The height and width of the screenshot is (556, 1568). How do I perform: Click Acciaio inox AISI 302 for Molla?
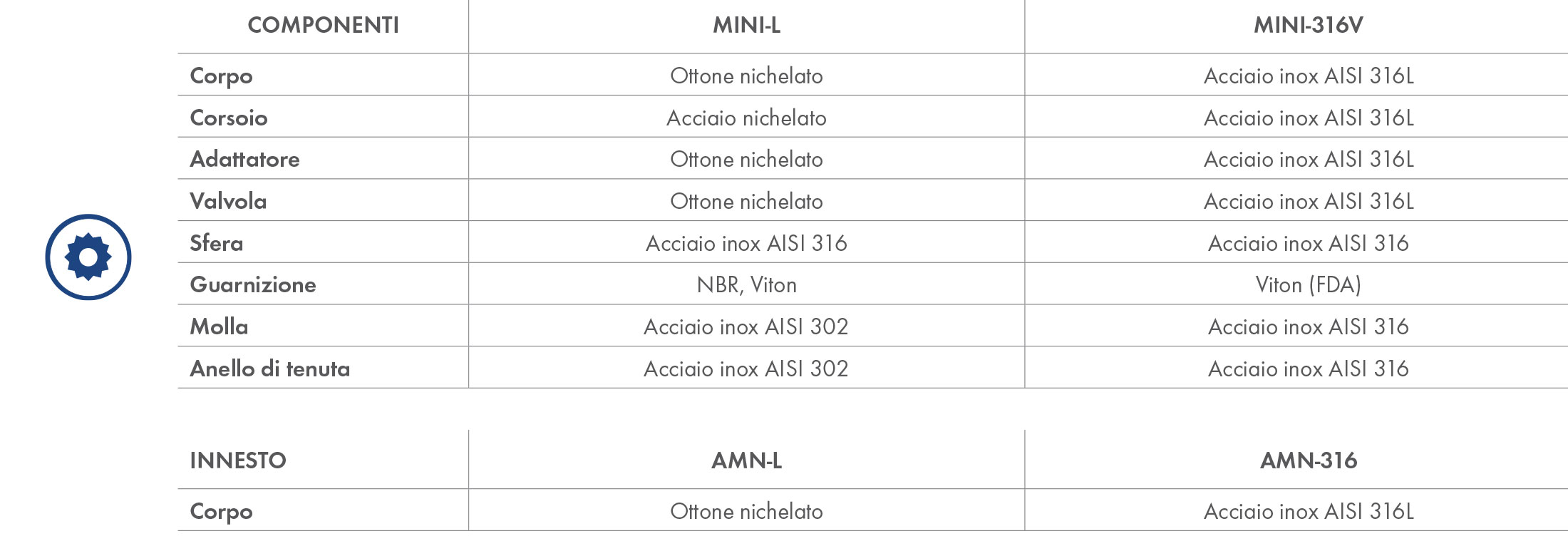click(746, 326)
